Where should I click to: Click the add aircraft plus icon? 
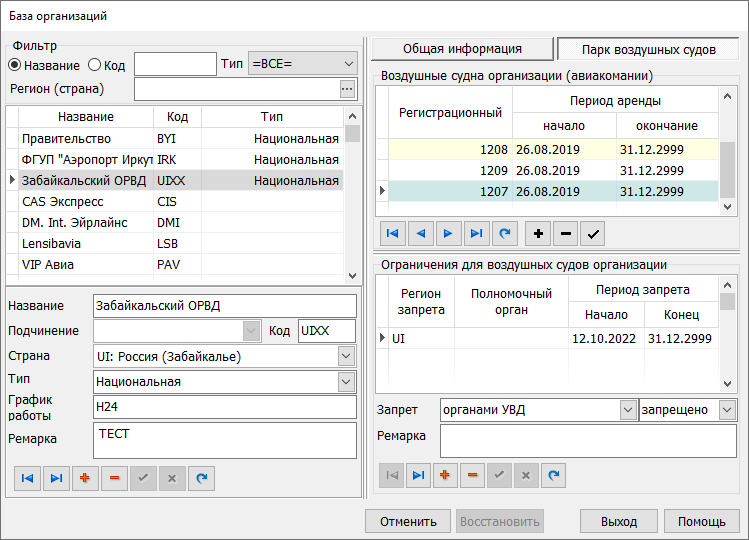539,234
